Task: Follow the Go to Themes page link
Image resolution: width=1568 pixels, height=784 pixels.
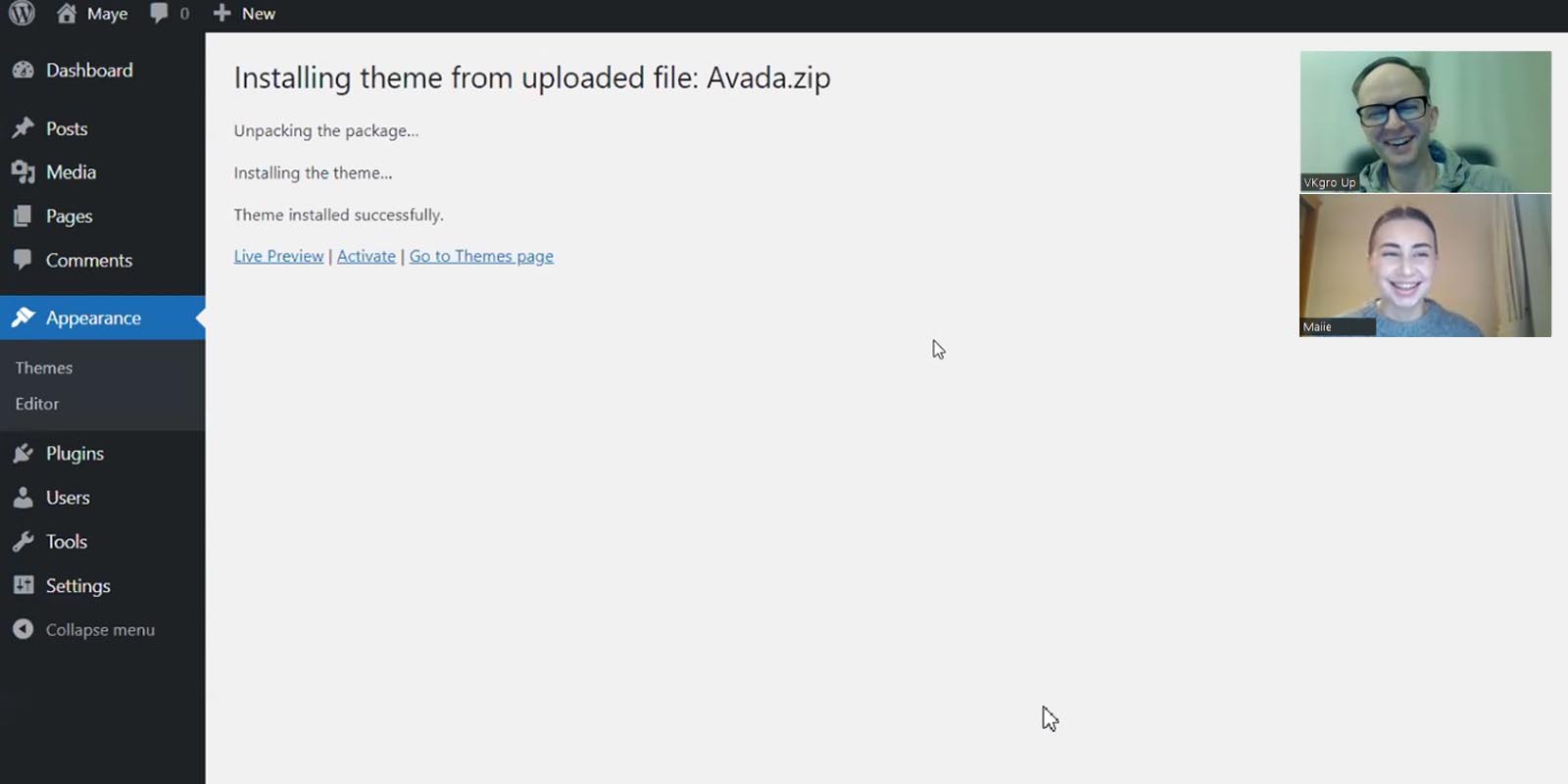Action: (x=481, y=256)
